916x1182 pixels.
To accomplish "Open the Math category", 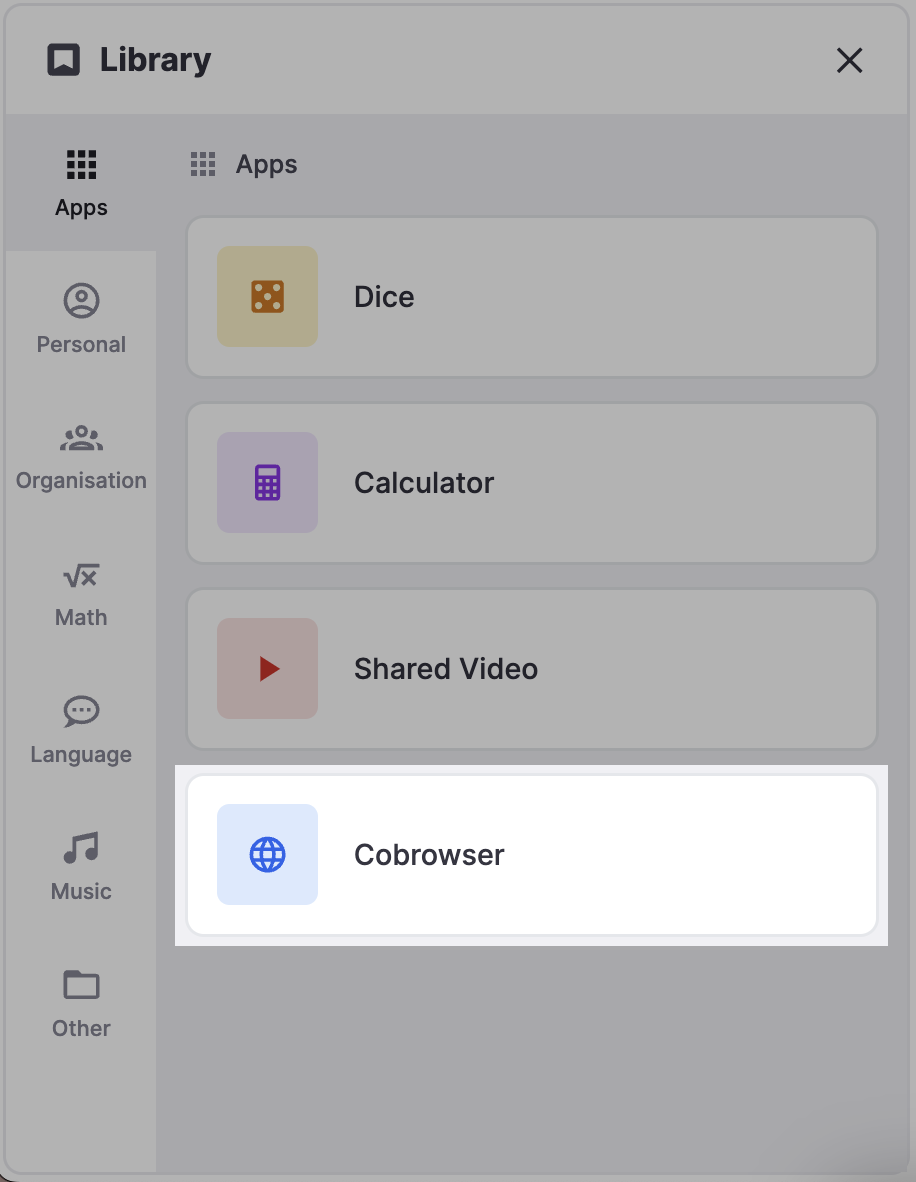I will point(81,594).
